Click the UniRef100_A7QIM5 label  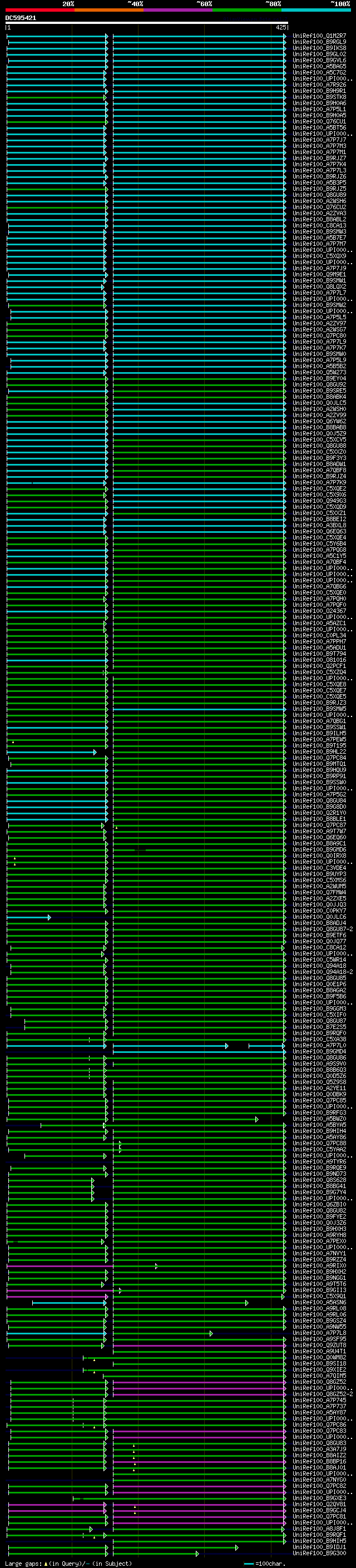point(319,1376)
